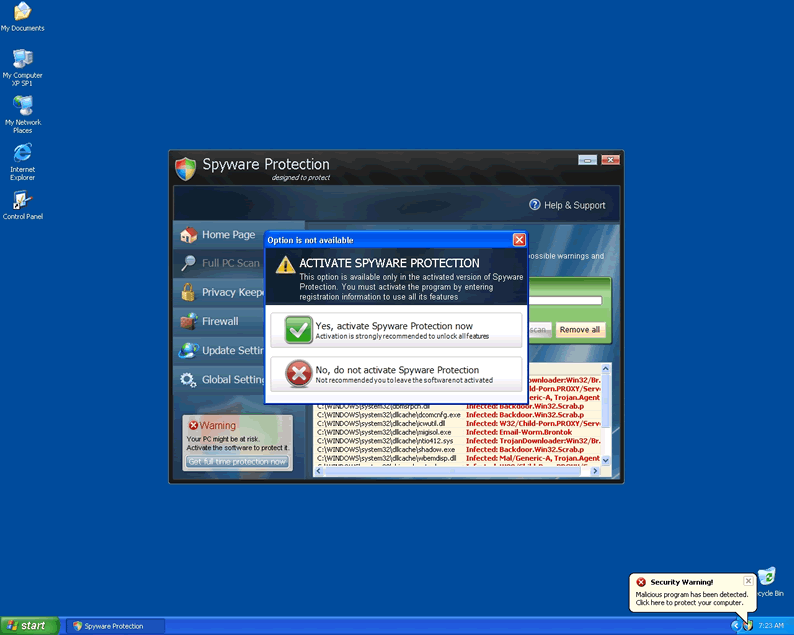Screen dimensions: 794x635
Task: Open Update Settings from the sidebar
Action: (231, 351)
